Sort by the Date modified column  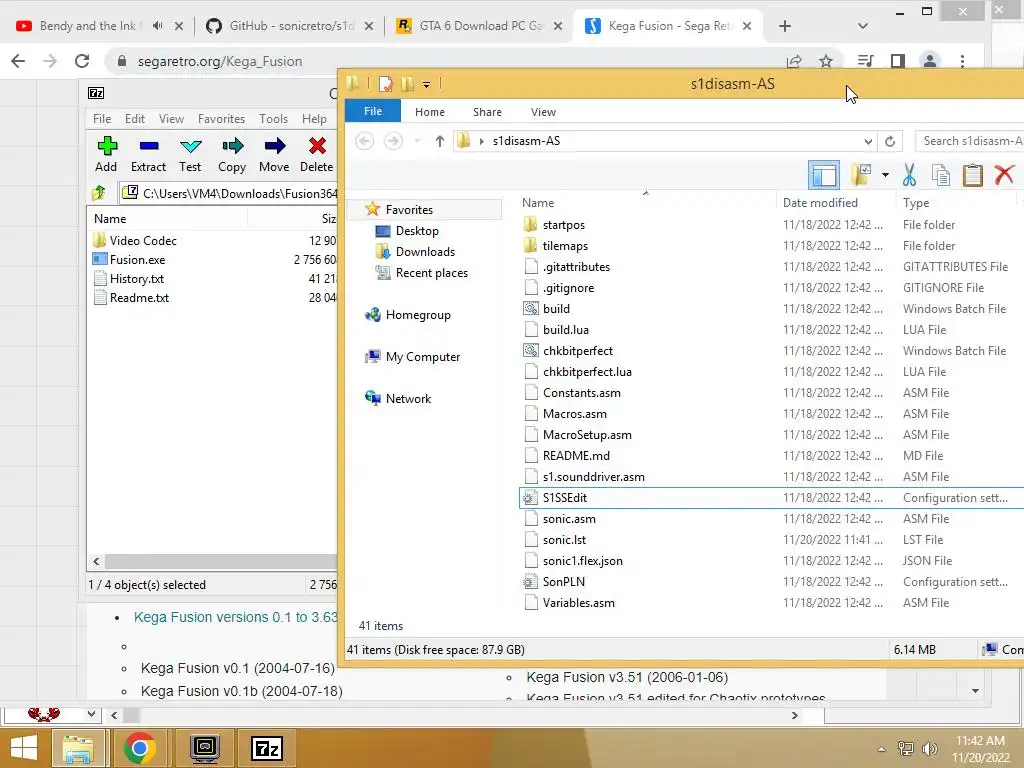pyautogui.click(x=820, y=203)
